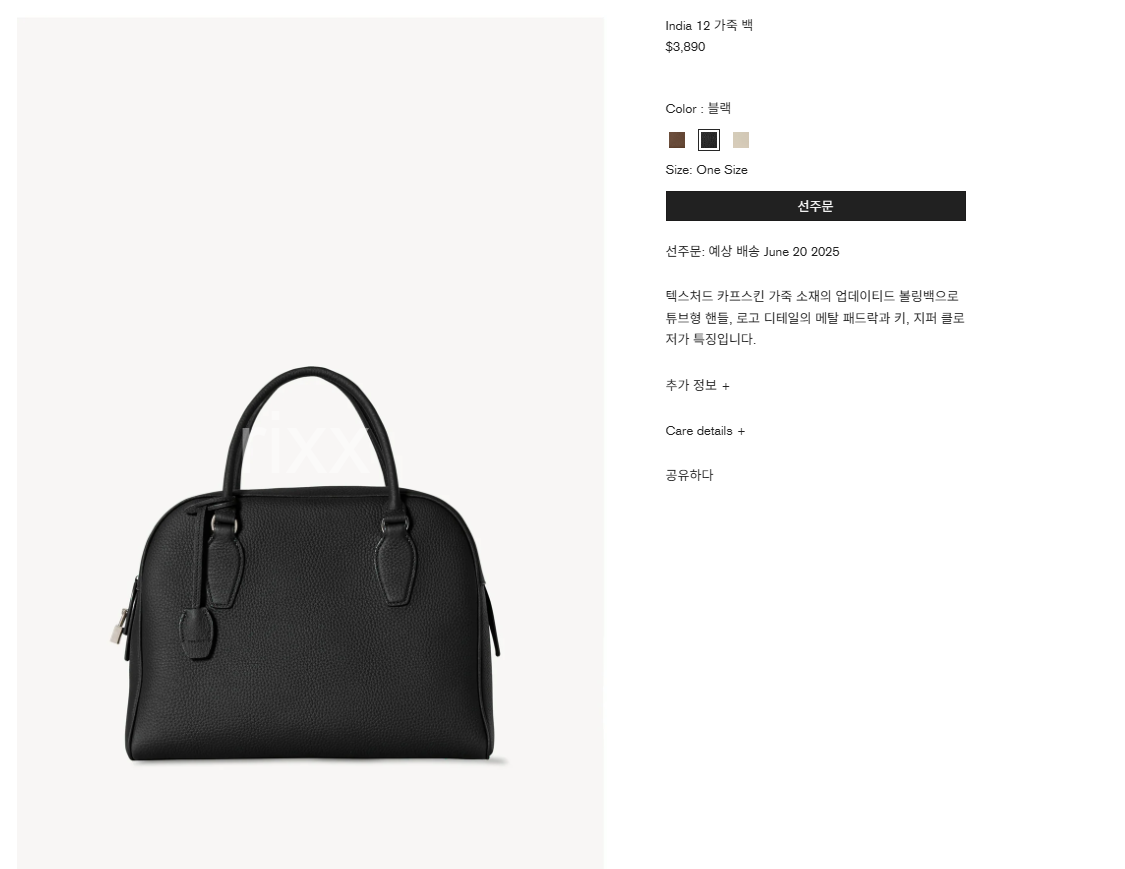
Task: Select the brown color swatch
Action: click(x=677, y=140)
